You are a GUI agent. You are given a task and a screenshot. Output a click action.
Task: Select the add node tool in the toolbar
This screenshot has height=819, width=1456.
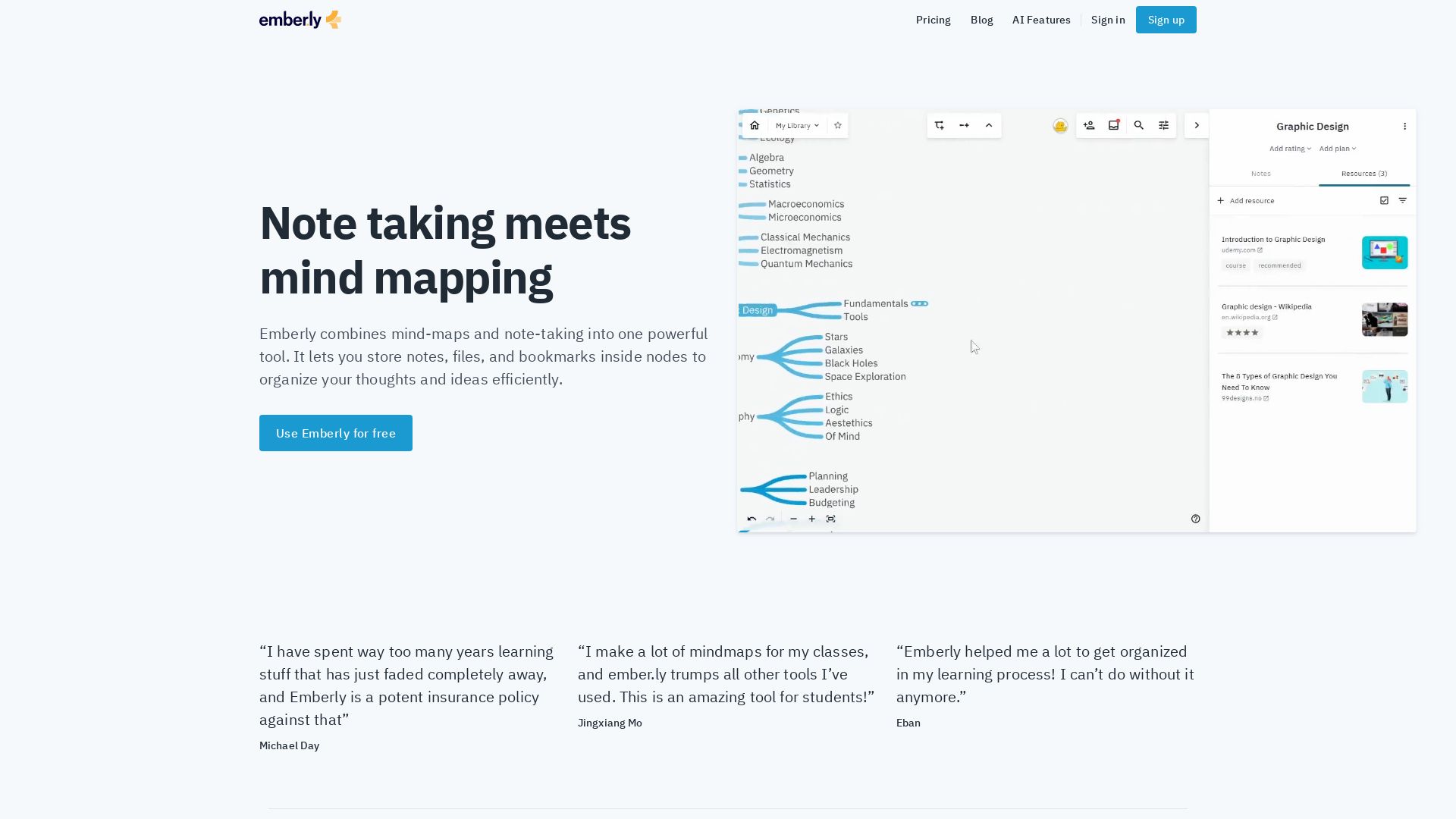coord(939,125)
